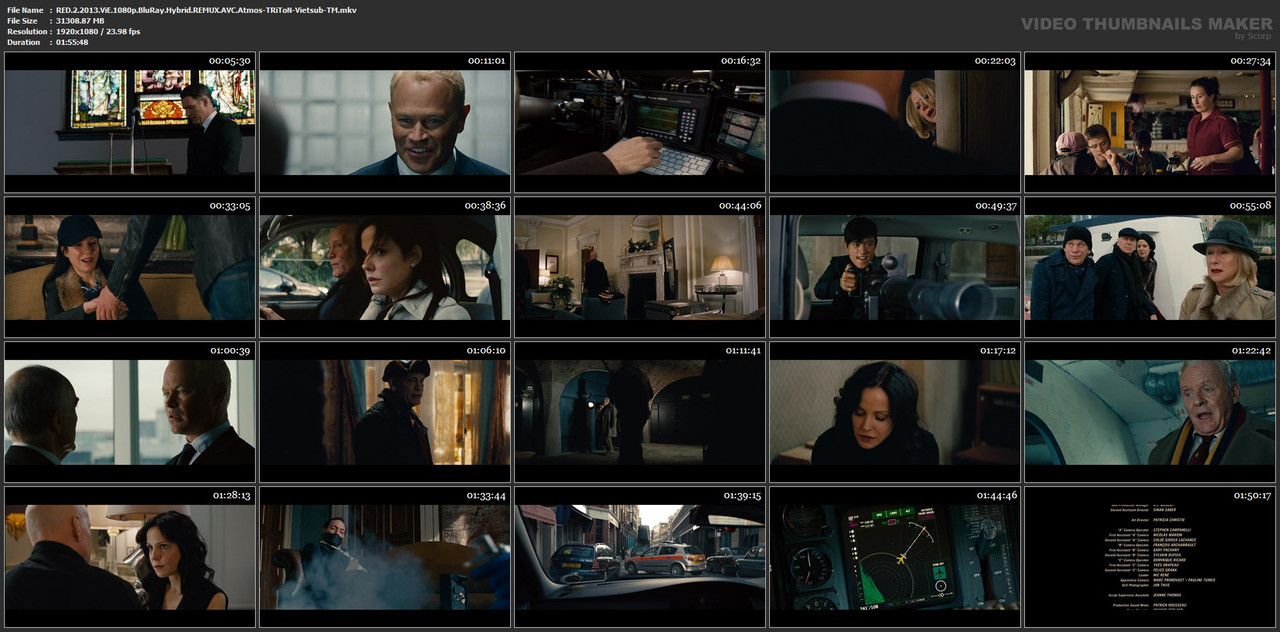This screenshot has width=1280, height=632.
Task: Select the thumbnail at 00:22:03
Action: 895,122
